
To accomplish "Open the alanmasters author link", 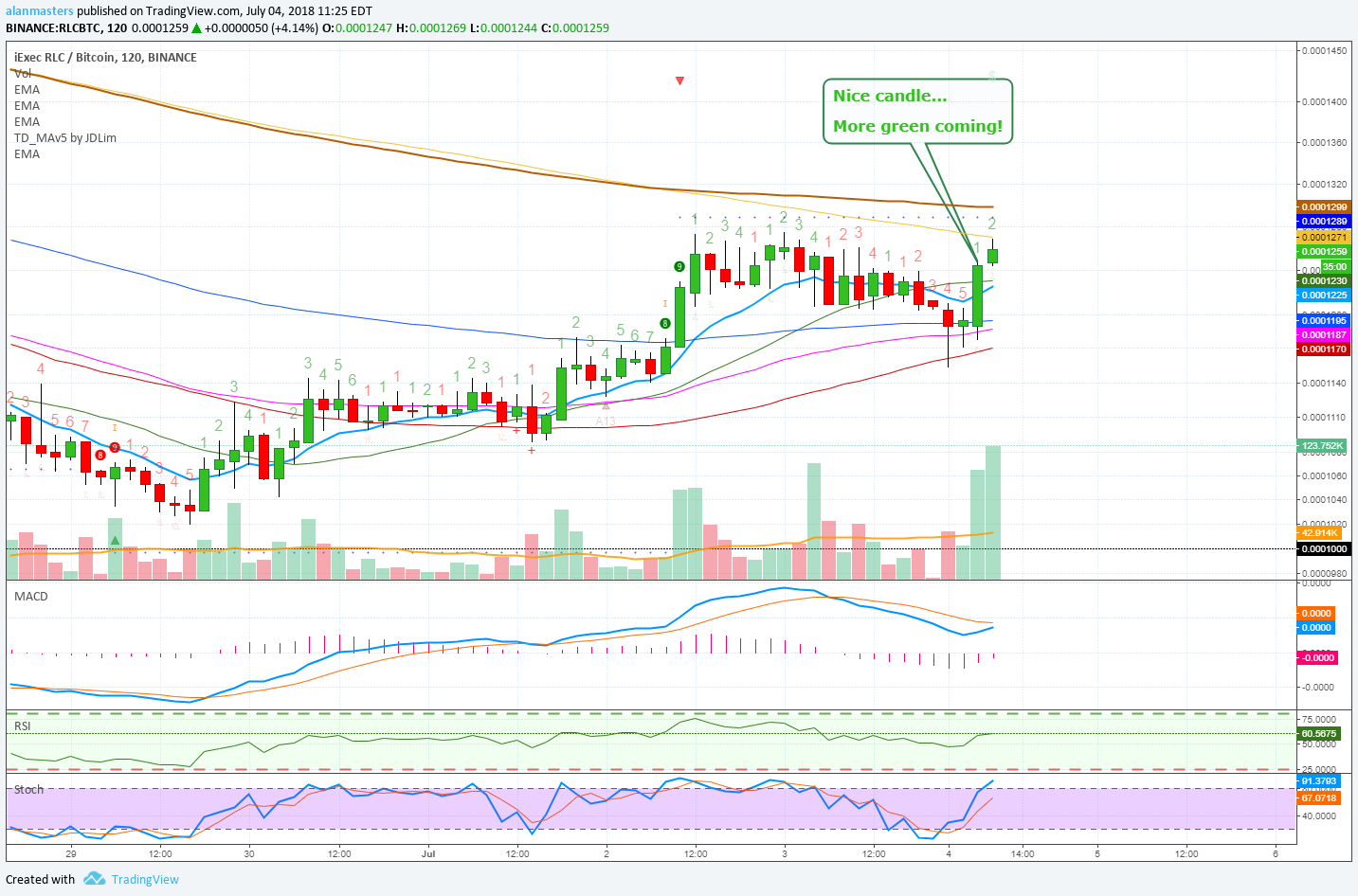I will click(x=40, y=11).
